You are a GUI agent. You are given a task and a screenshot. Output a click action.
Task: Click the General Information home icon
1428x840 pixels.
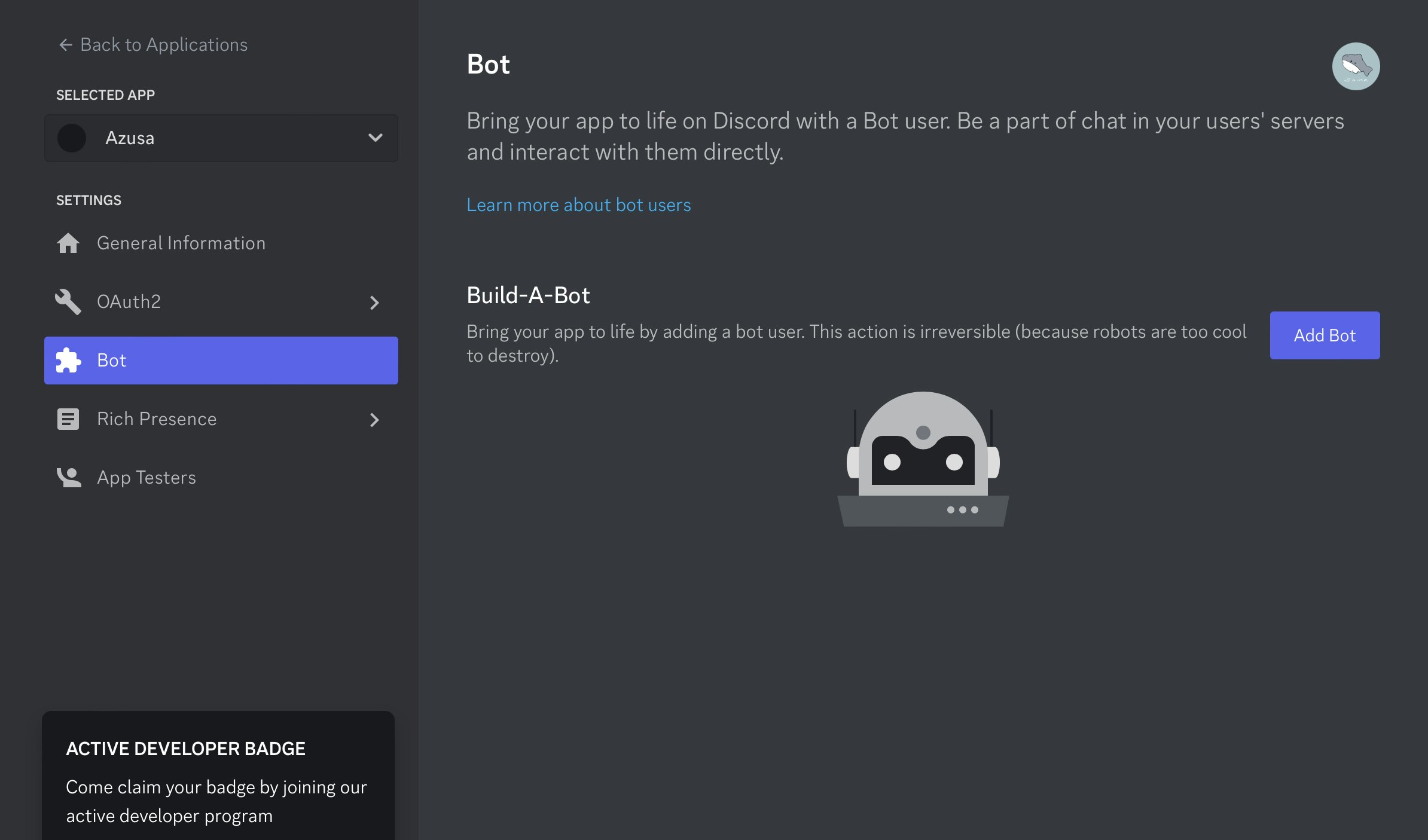(x=68, y=243)
